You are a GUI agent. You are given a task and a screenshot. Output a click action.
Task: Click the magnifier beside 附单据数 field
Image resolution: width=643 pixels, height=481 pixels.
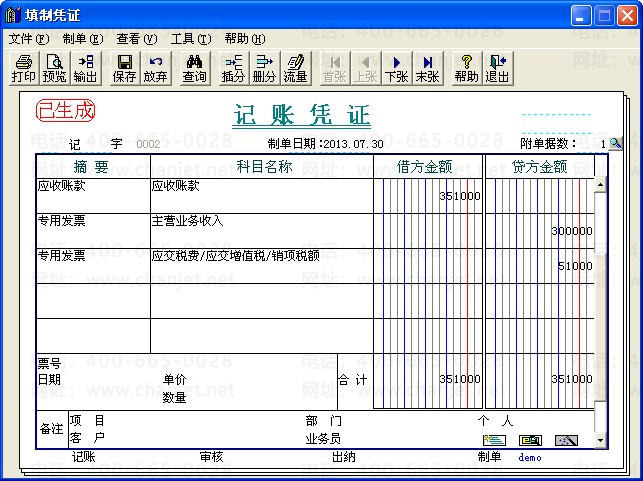click(x=615, y=144)
